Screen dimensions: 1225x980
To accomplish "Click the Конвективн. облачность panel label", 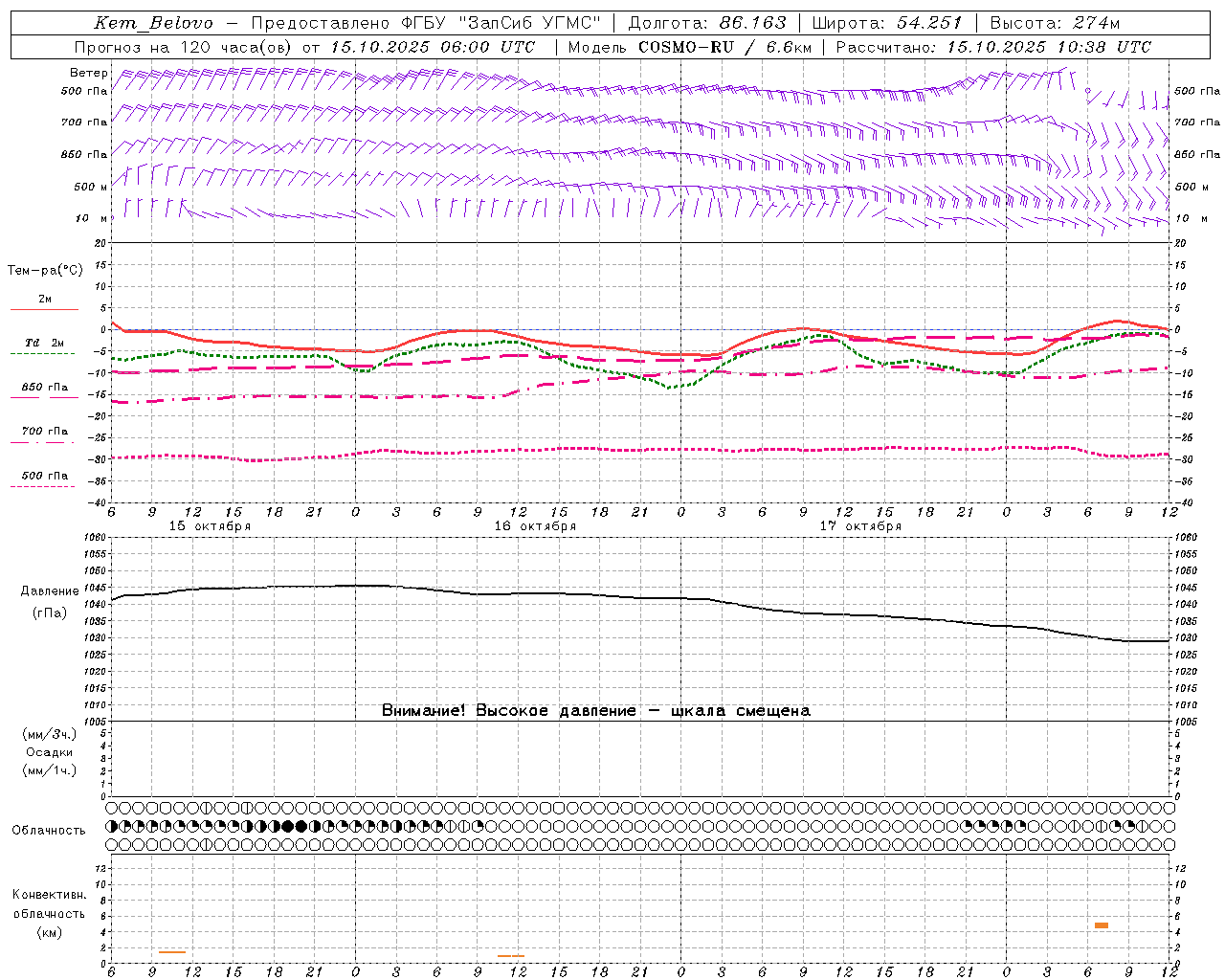I will click(49, 904).
